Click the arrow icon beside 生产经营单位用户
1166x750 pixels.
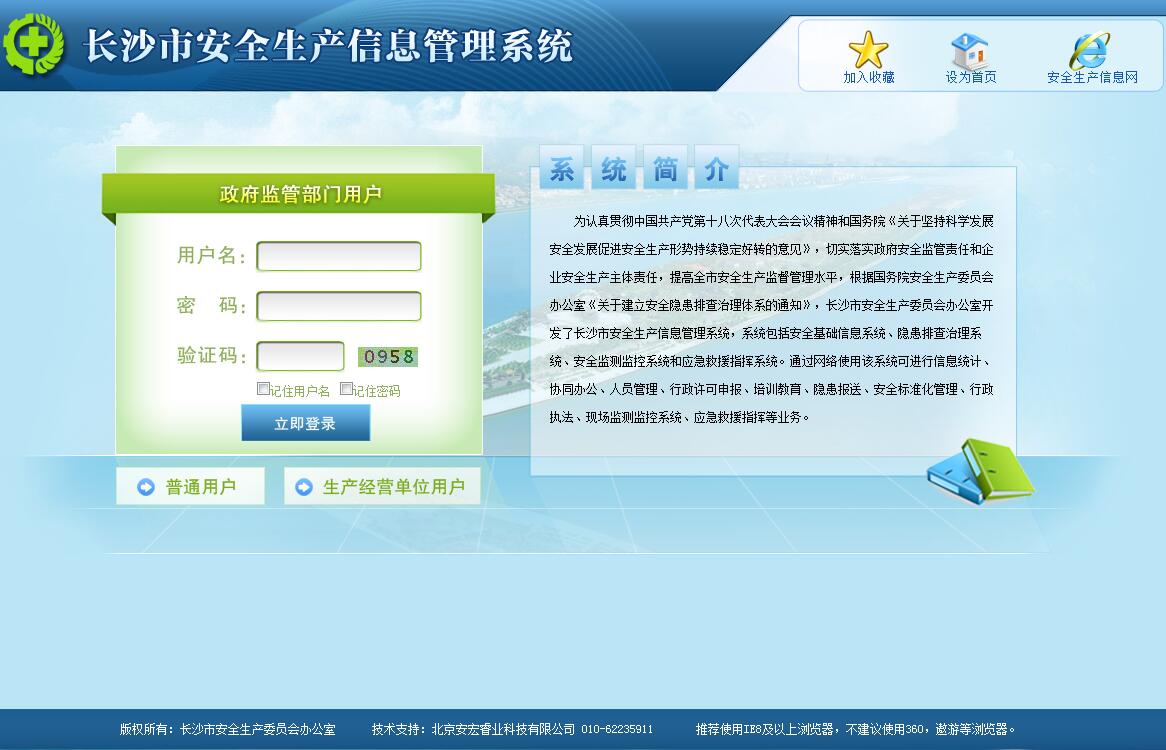point(303,487)
